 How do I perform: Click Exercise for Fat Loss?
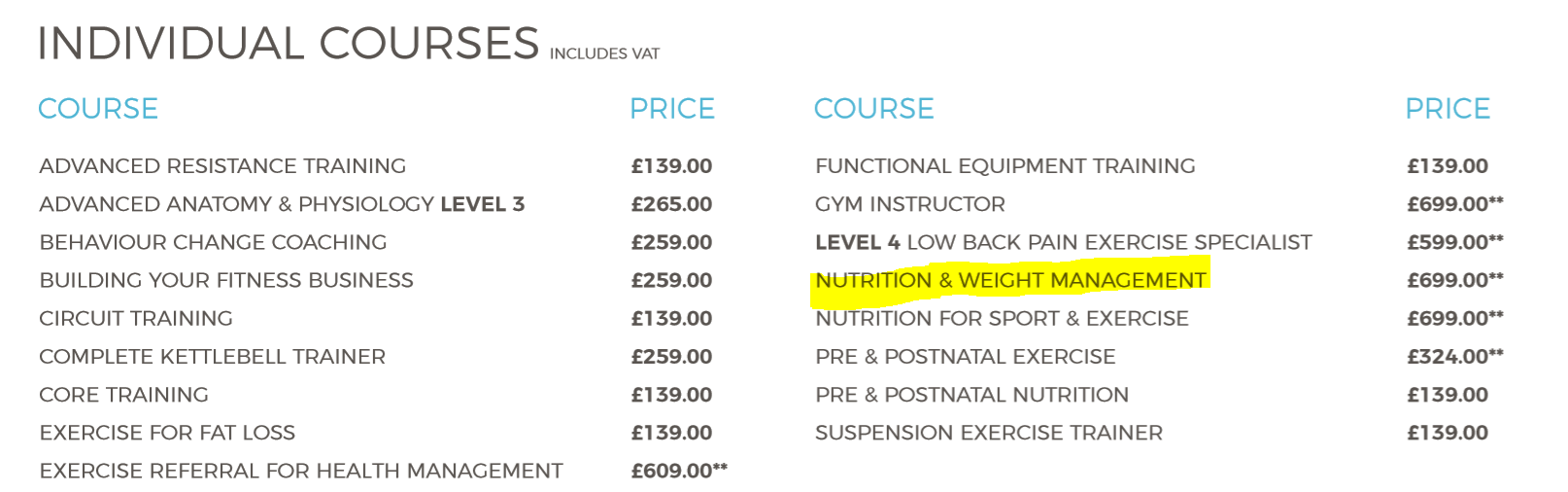tap(167, 433)
